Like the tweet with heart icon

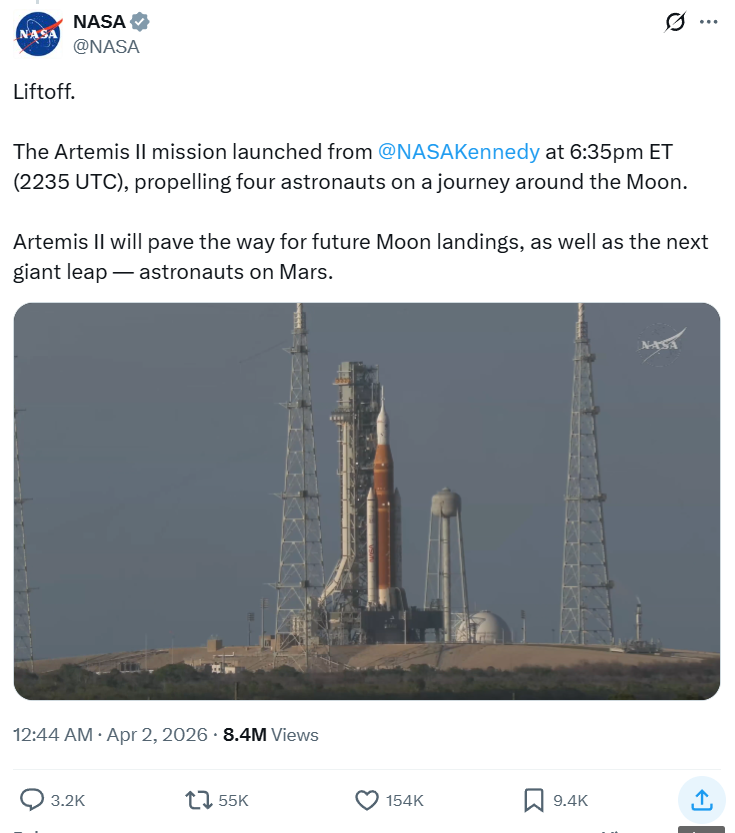(367, 799)
